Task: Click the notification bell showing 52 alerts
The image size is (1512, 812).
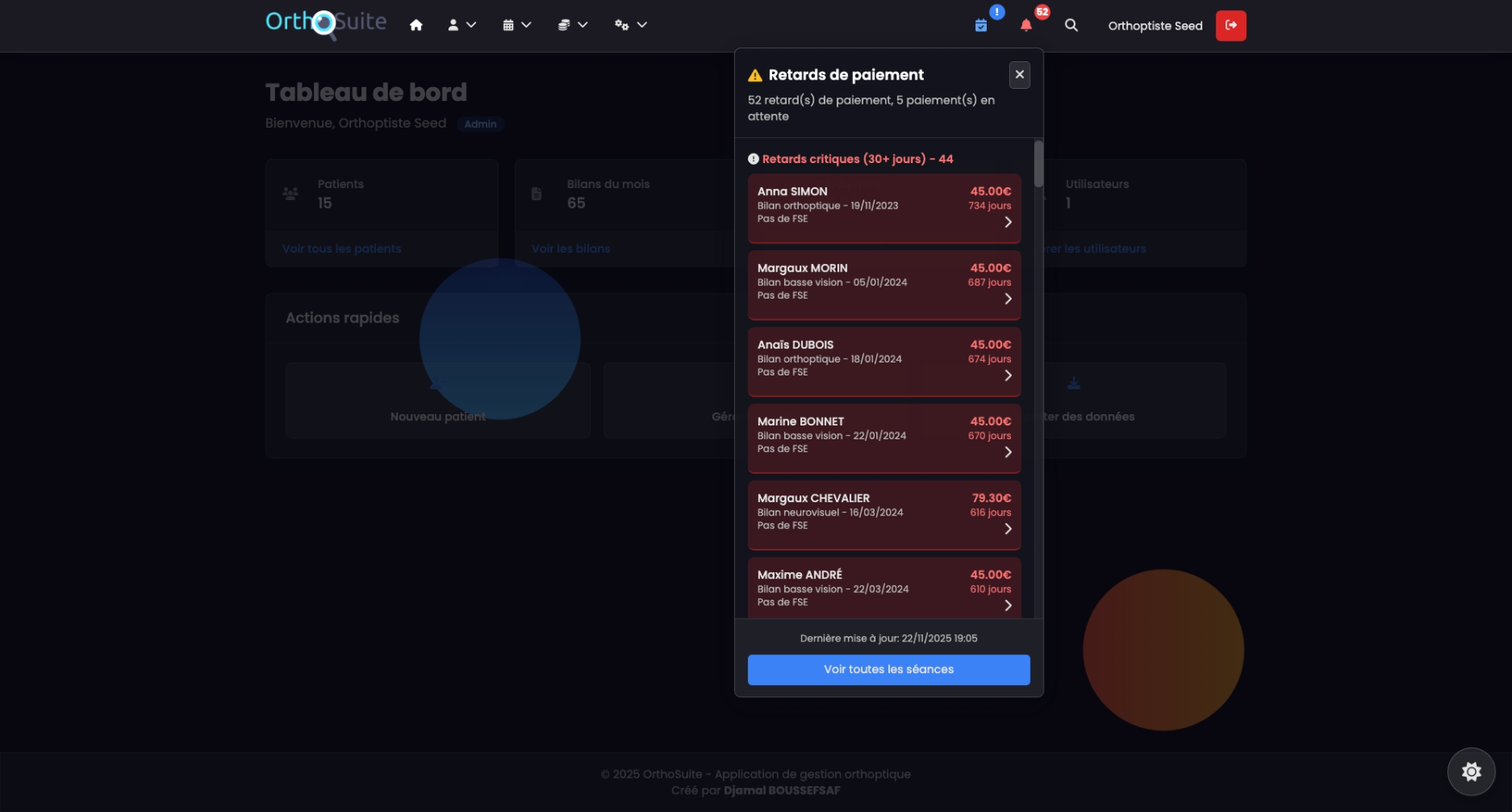Action: (1026, 26)
